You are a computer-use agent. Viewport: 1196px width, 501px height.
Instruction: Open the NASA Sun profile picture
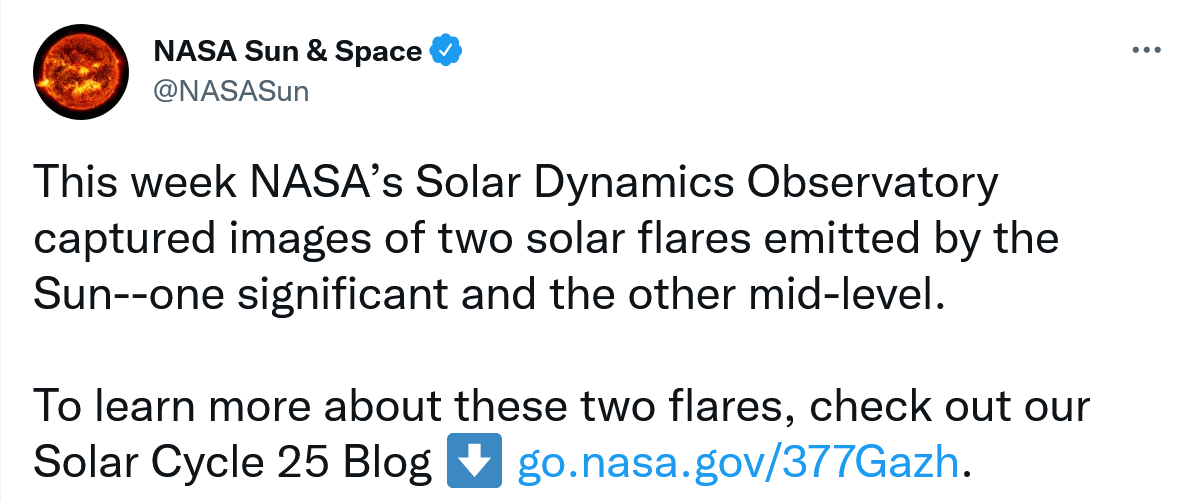80,70
